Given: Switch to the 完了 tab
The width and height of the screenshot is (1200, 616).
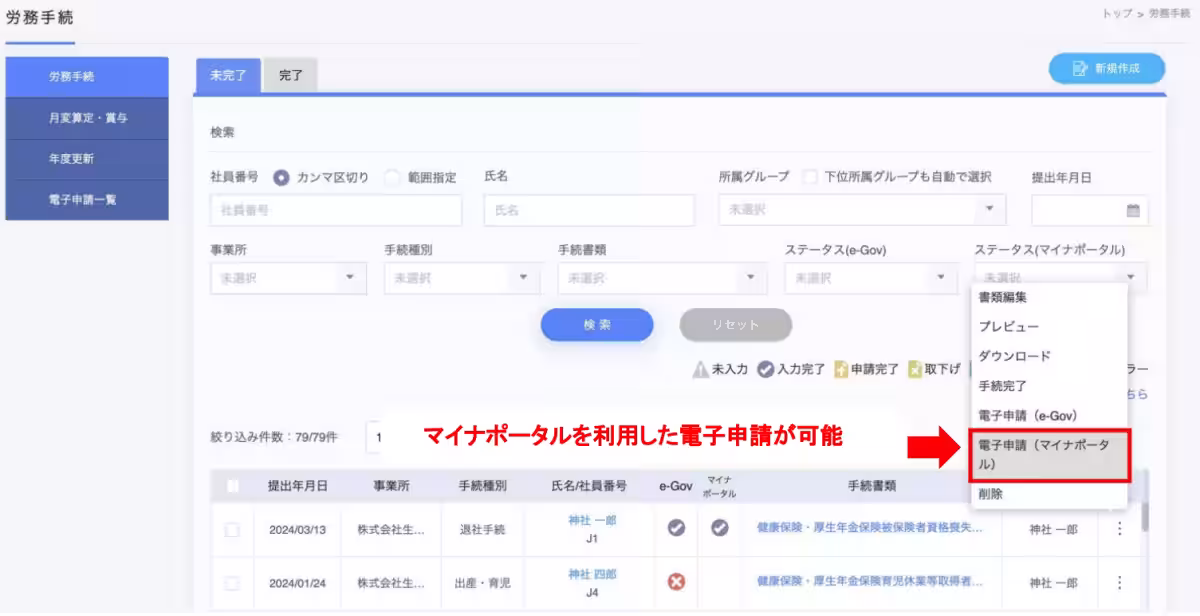Looking at the screenshot, I should click(289, 74).
